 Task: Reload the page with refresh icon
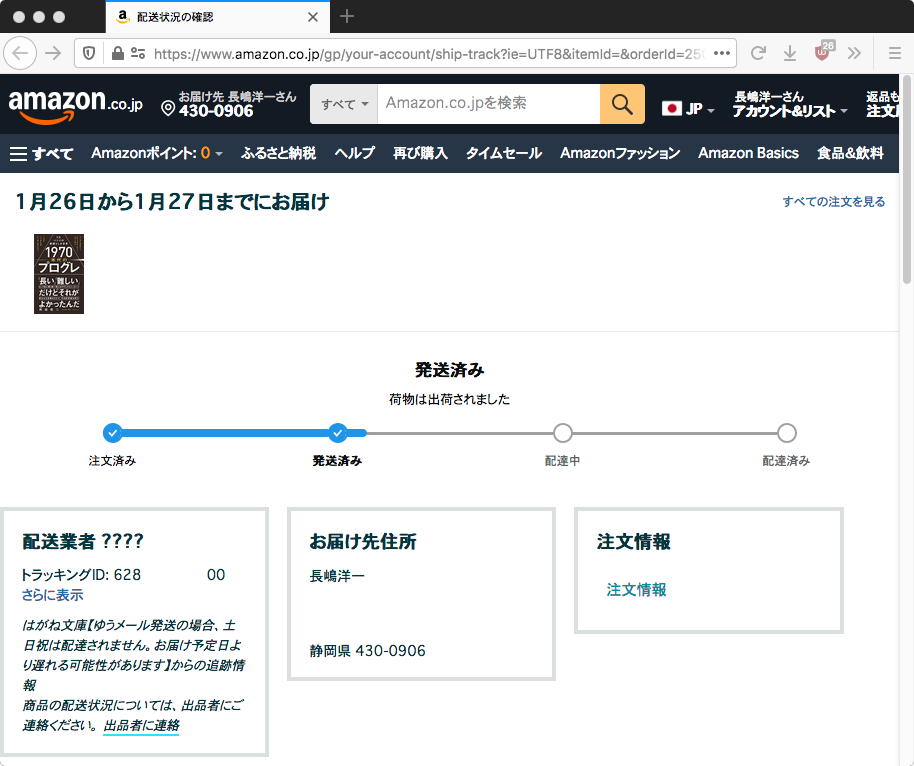tap(758, 54)
